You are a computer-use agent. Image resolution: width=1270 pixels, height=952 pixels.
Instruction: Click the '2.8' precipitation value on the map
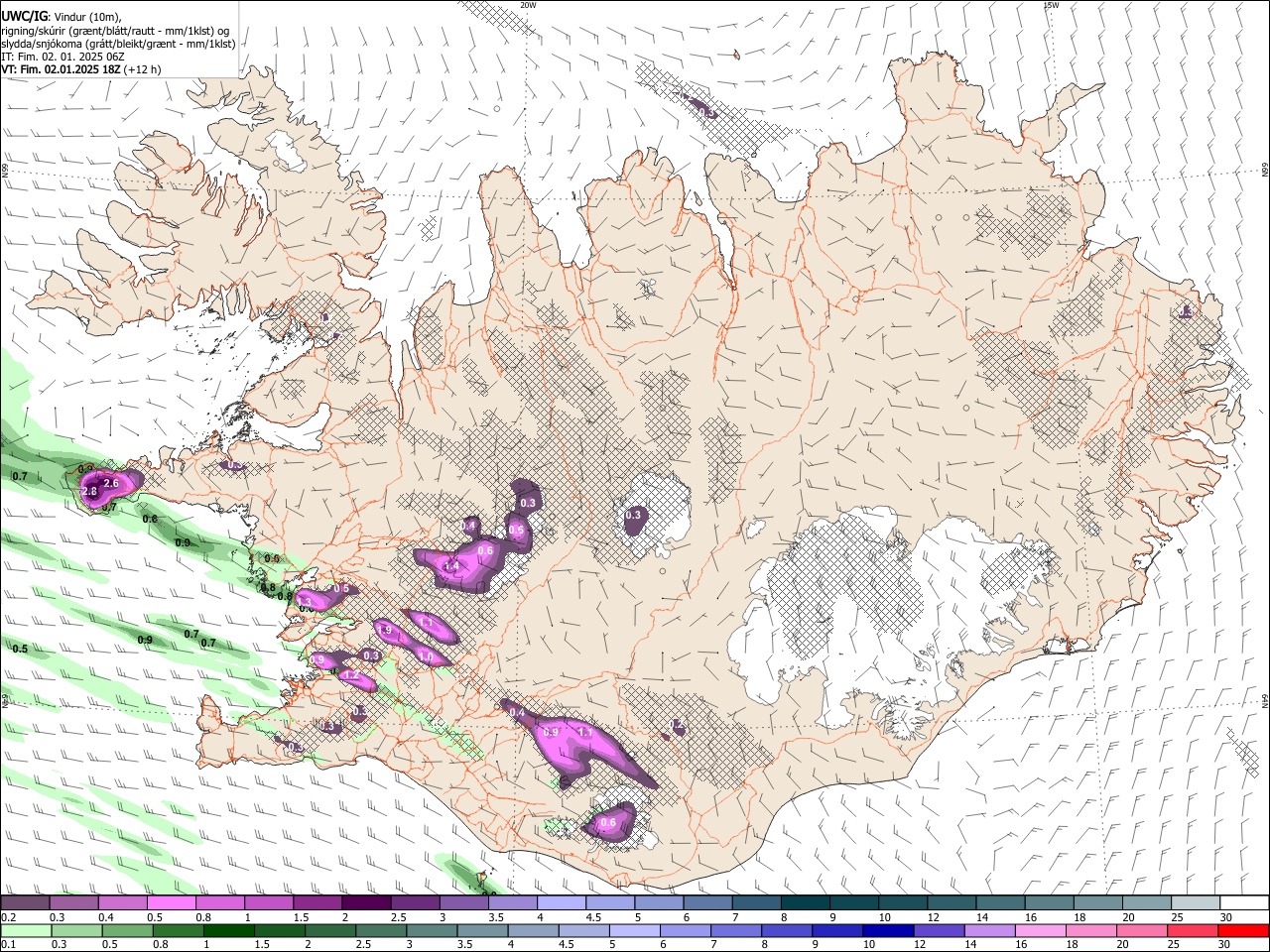[89, 492]
